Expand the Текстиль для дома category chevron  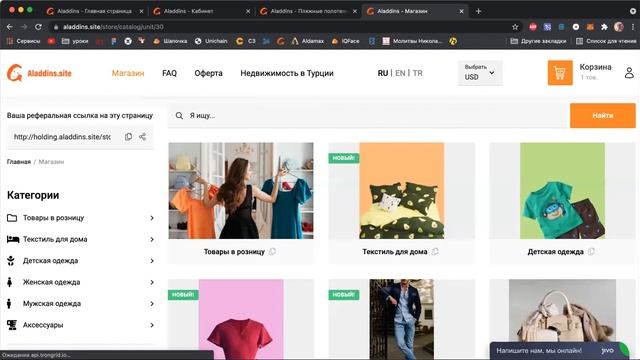pos(152,239)
